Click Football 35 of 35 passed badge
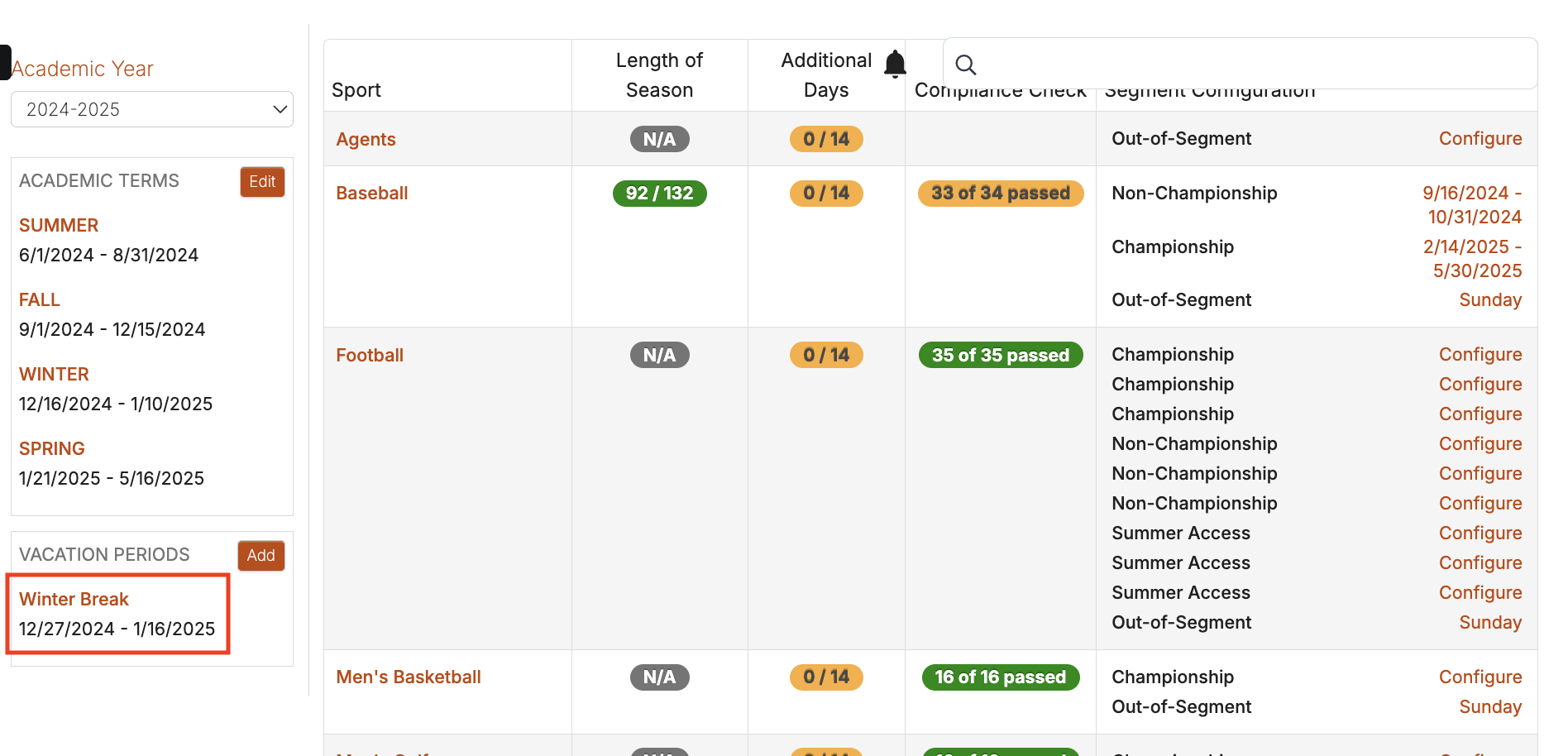The image size is (1568, 756). coord(1001,355)
